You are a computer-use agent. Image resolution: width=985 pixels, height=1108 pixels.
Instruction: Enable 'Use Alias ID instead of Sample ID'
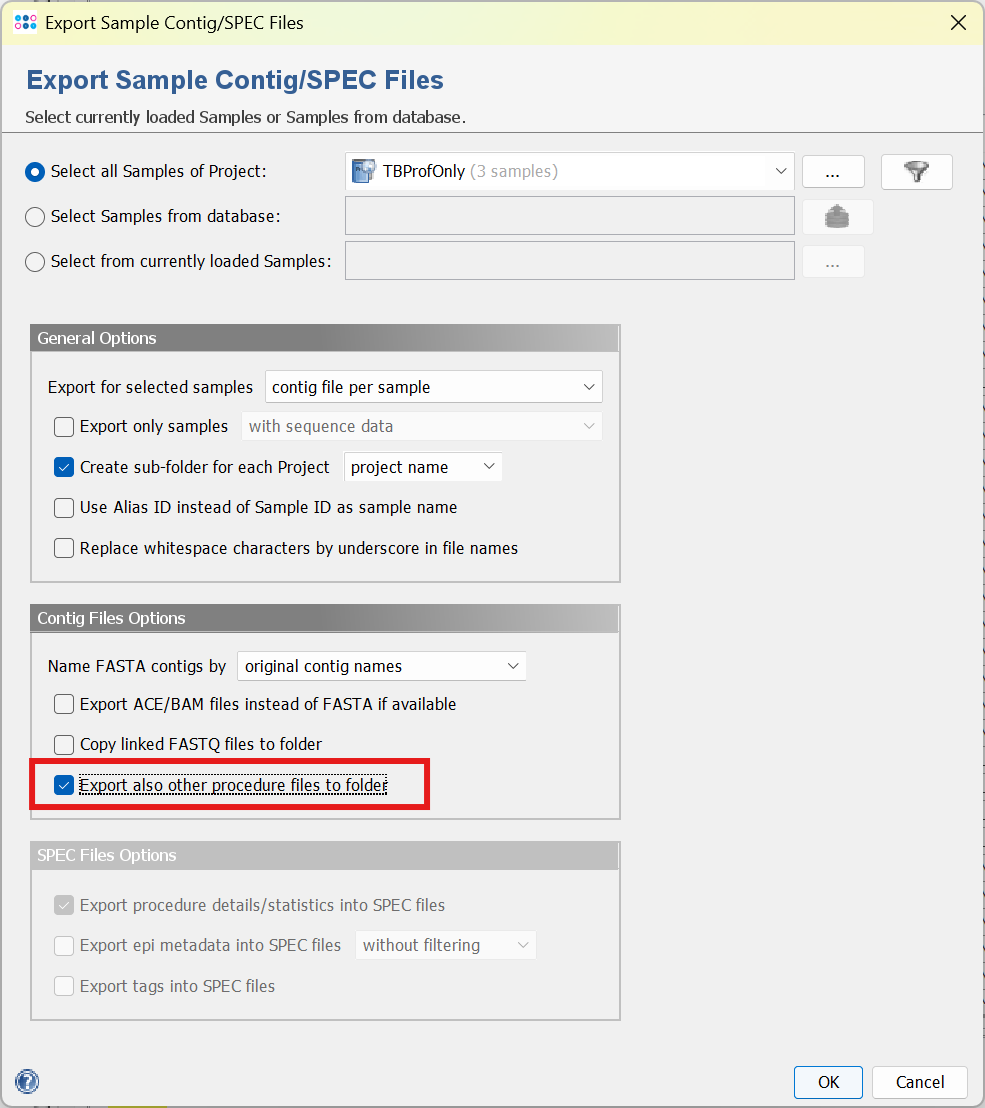[64, 508]
